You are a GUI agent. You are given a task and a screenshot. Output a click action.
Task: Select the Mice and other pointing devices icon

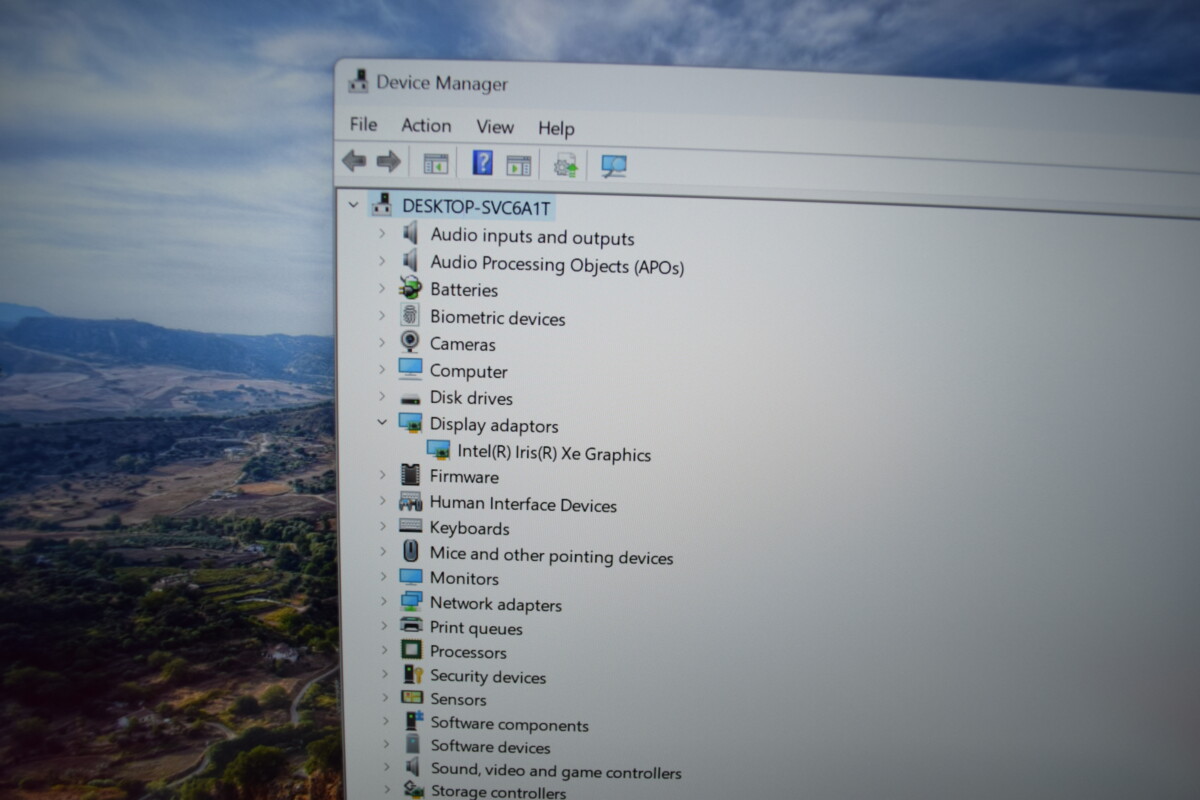[x=410, y=551]
